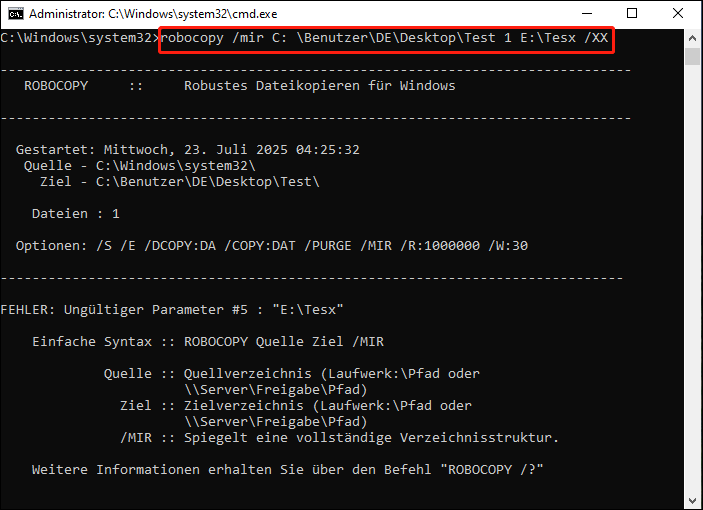The image size is (703, 510).
Task: Click the C:\Windows\system32> prompt text
Action: pyautogui.click(x=80, y=38)
